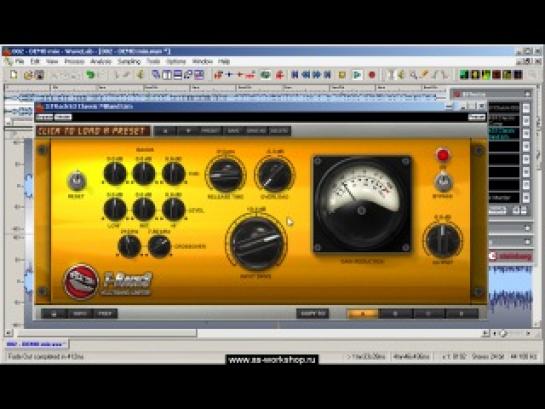This screenshot has height=409, width=545.
Task: Click the Copy To button below the limiter
Action: (x=312, y=314)
